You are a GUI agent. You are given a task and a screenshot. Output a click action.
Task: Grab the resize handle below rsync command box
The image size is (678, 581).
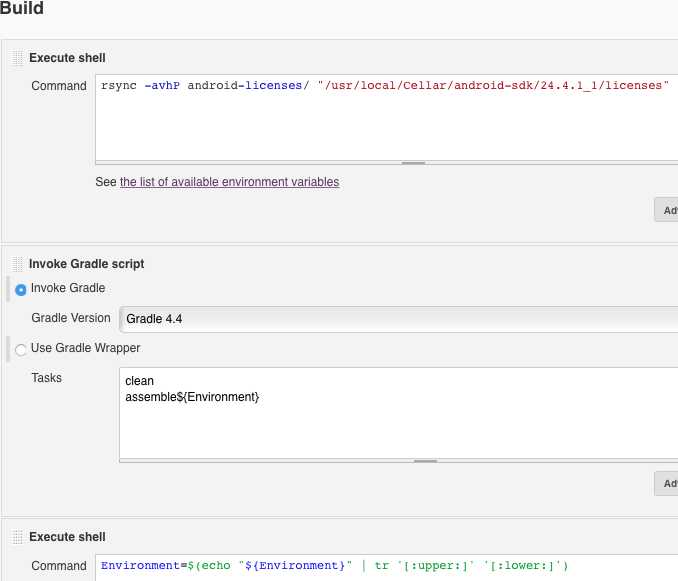point(413,163)
